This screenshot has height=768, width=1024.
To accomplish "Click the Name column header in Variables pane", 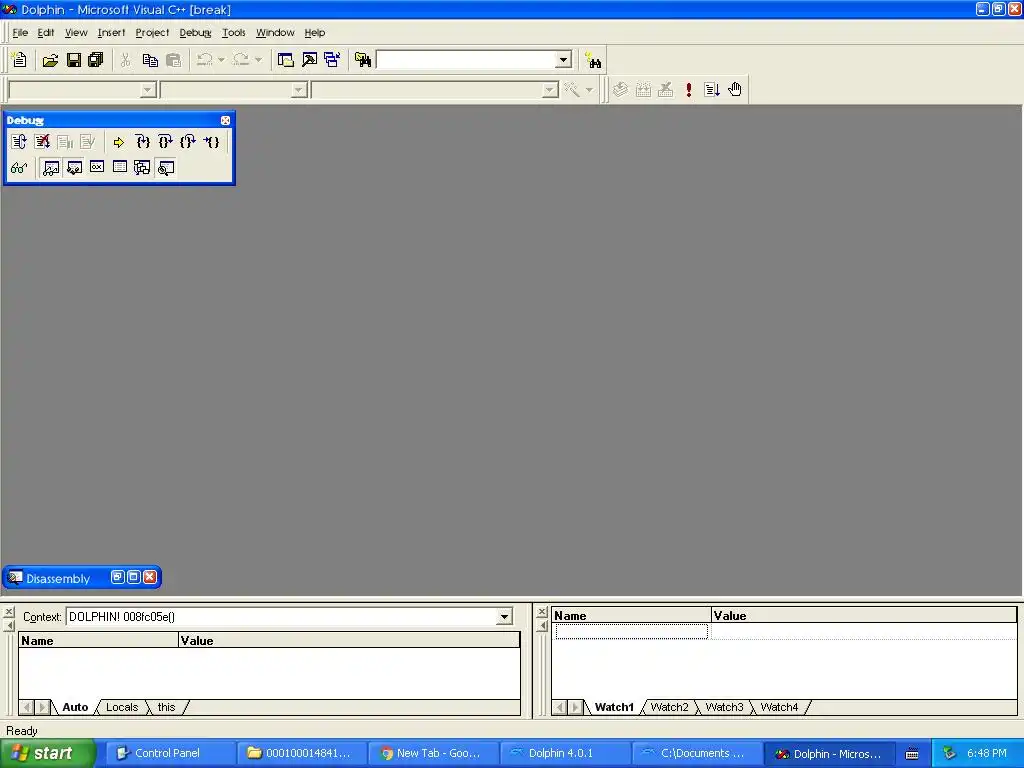I will coord(98,641).
